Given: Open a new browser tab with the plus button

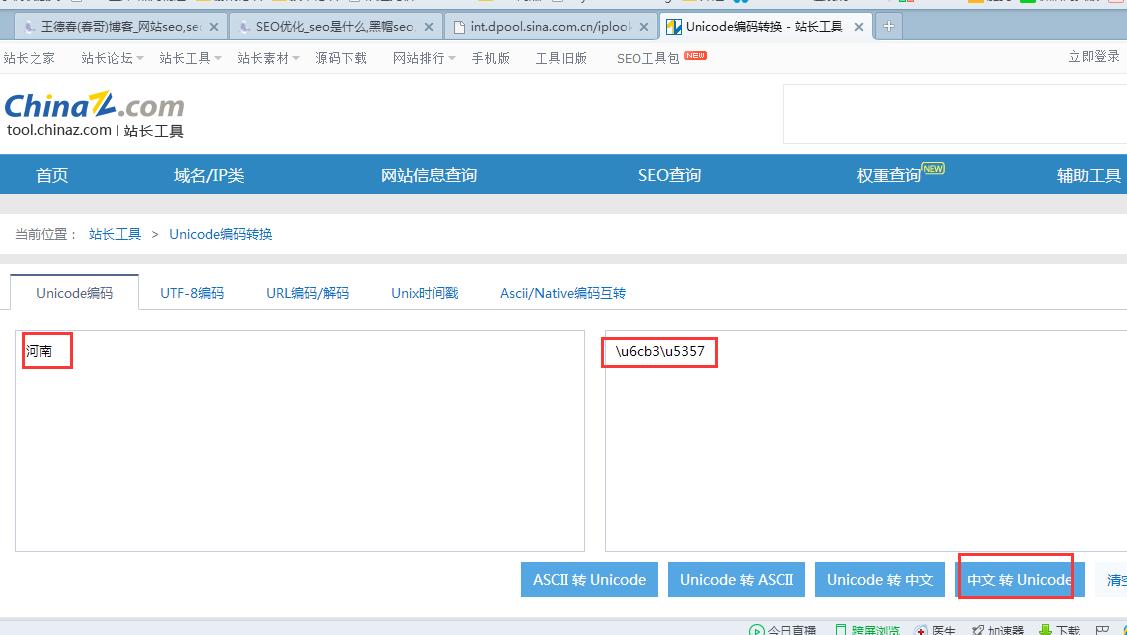Looking at the screenshot, I should point(888,27).
